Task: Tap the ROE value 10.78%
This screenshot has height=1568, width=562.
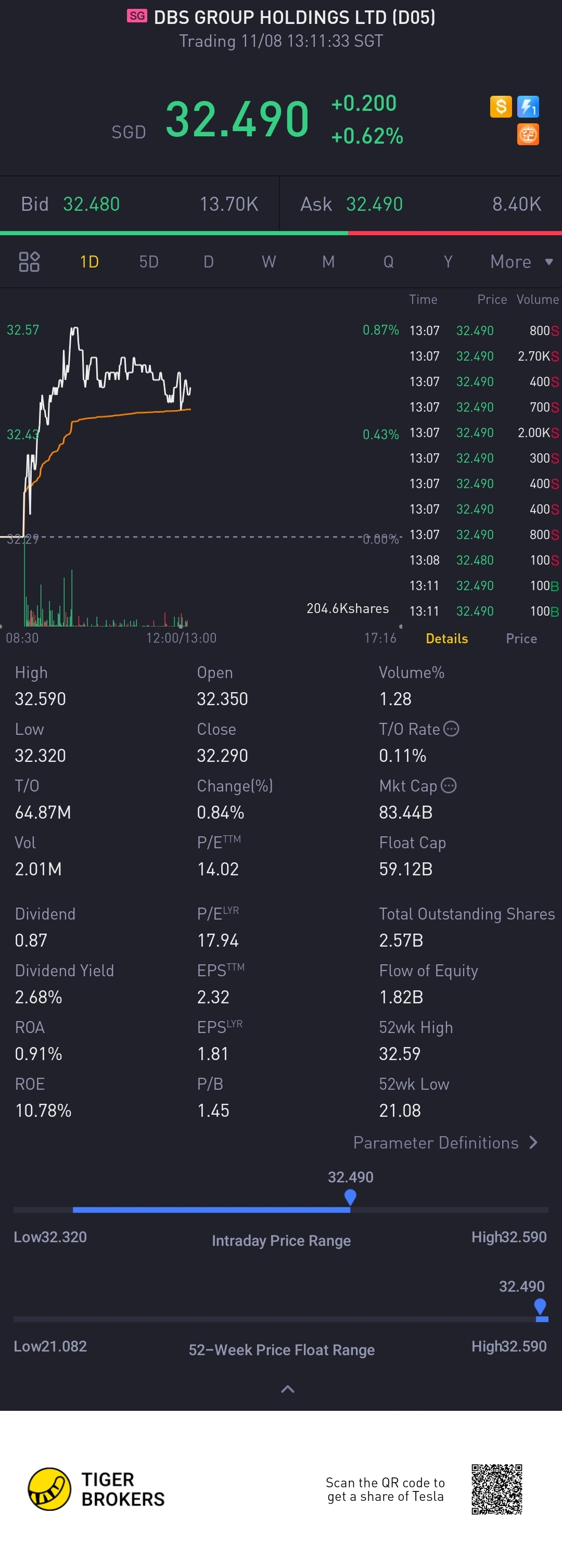Action: pos(43,1110)
